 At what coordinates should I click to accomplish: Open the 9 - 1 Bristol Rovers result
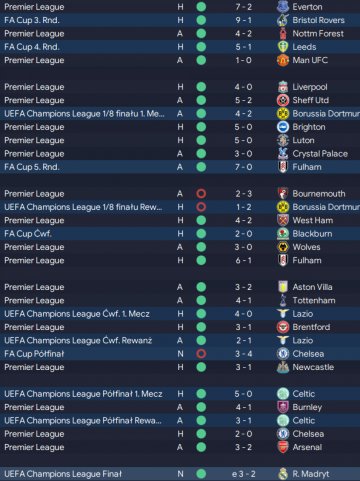(243, 20)
